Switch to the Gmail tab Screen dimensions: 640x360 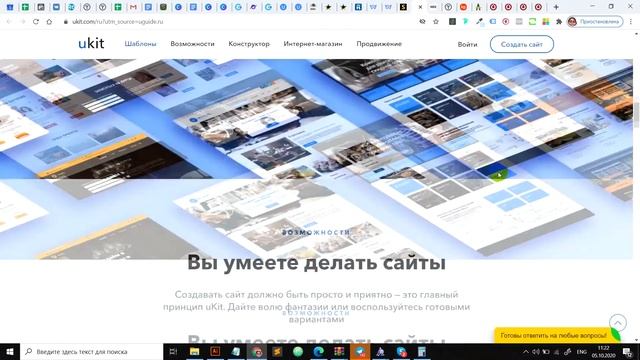click(133, 7)
